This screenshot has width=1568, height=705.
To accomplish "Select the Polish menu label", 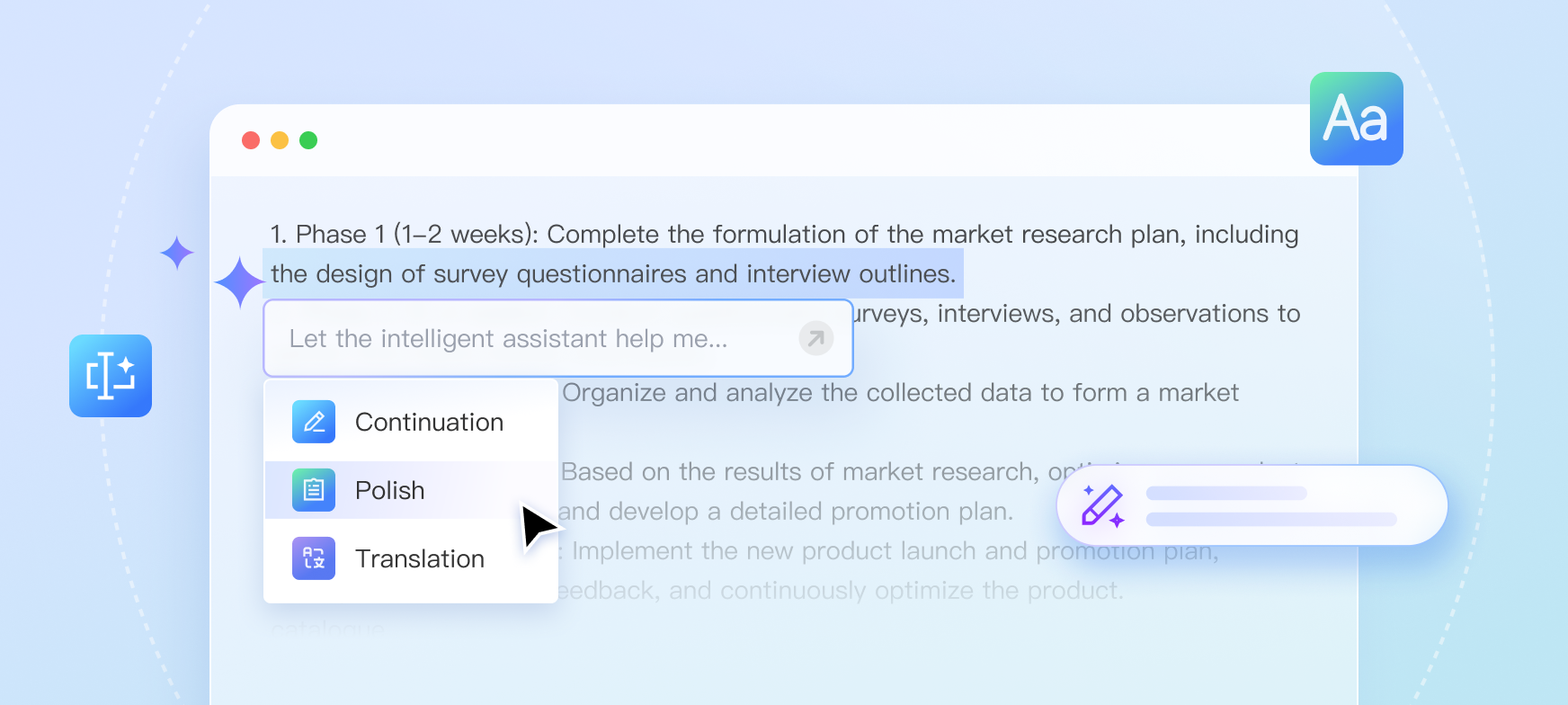I will 389,490.
